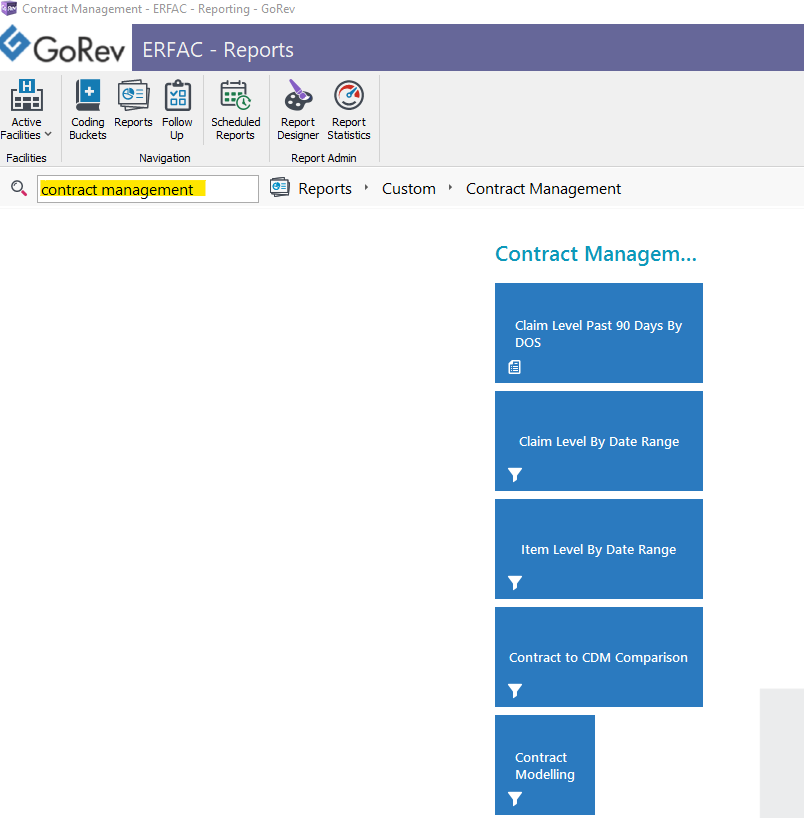This screenshot has width=804, height=818.
Task: Launch the Report Designer
Action: point(298,110)
